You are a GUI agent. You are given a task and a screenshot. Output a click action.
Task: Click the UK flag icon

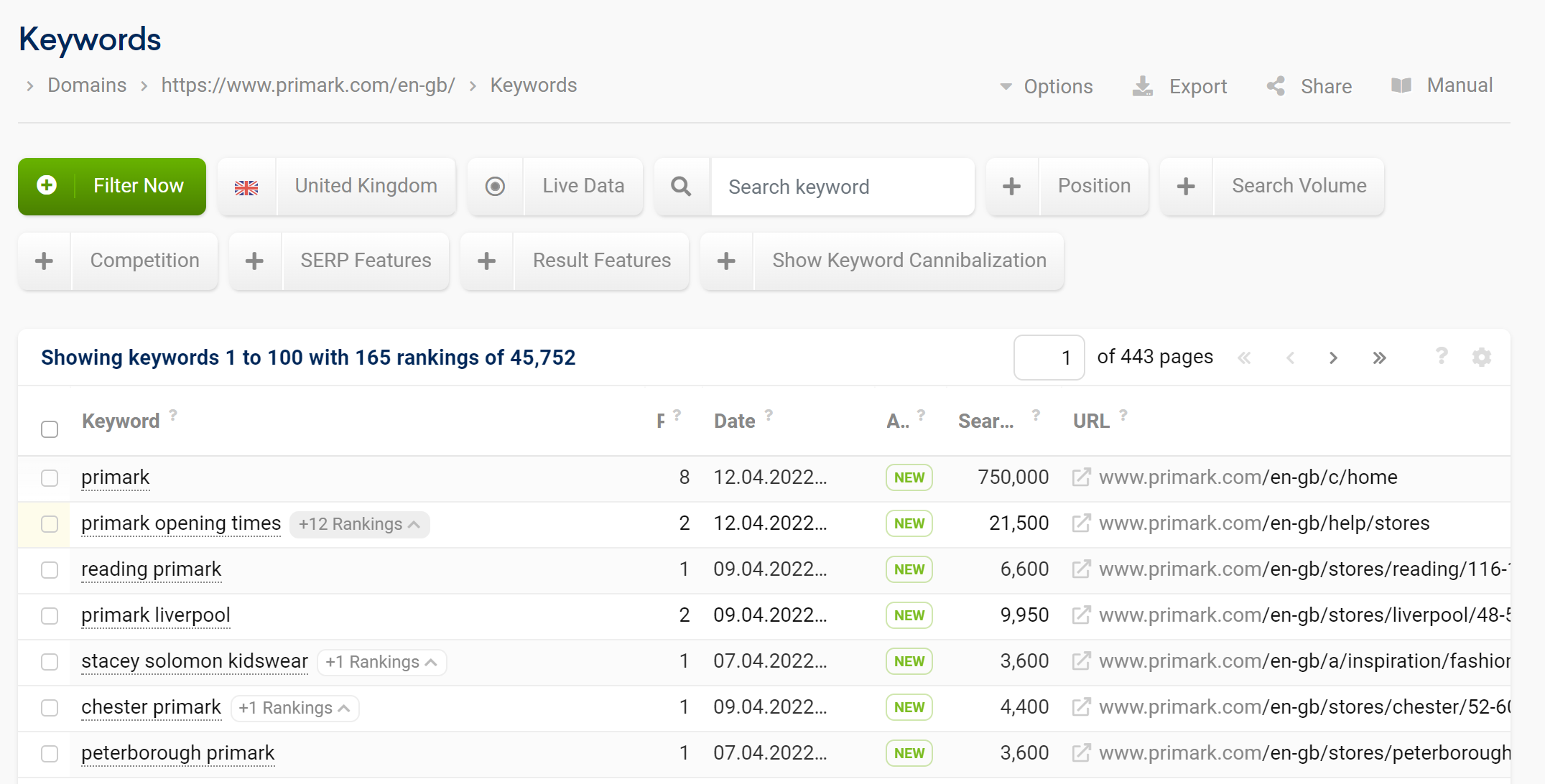tap(246, 187)
